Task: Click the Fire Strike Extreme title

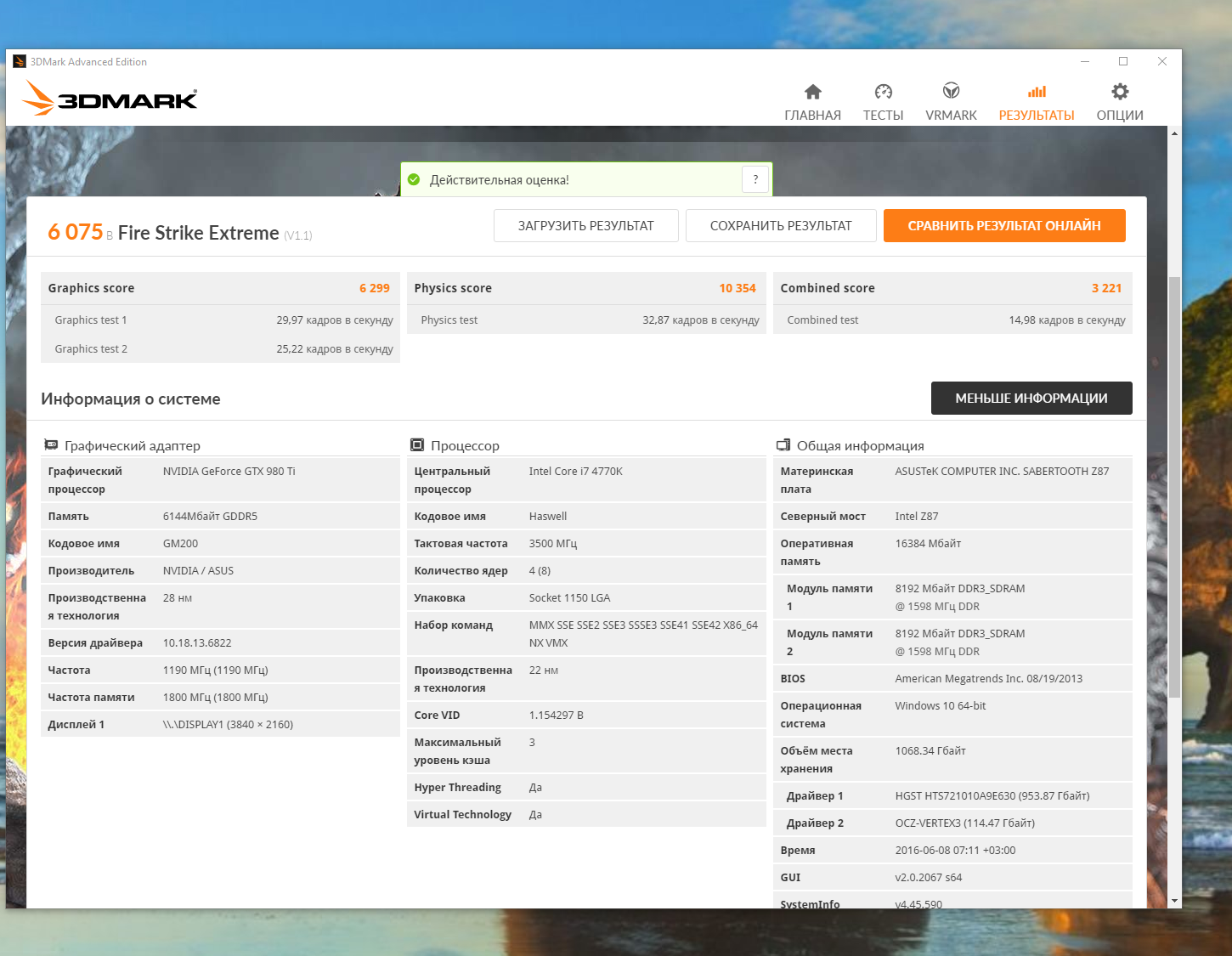Action: 199,233
